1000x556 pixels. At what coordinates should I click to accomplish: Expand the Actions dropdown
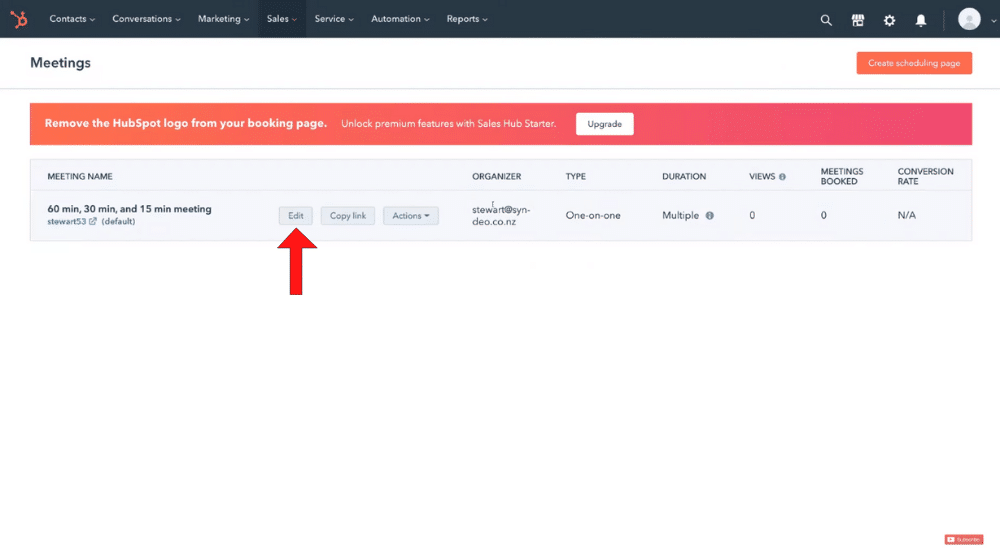tap(411, 216)
